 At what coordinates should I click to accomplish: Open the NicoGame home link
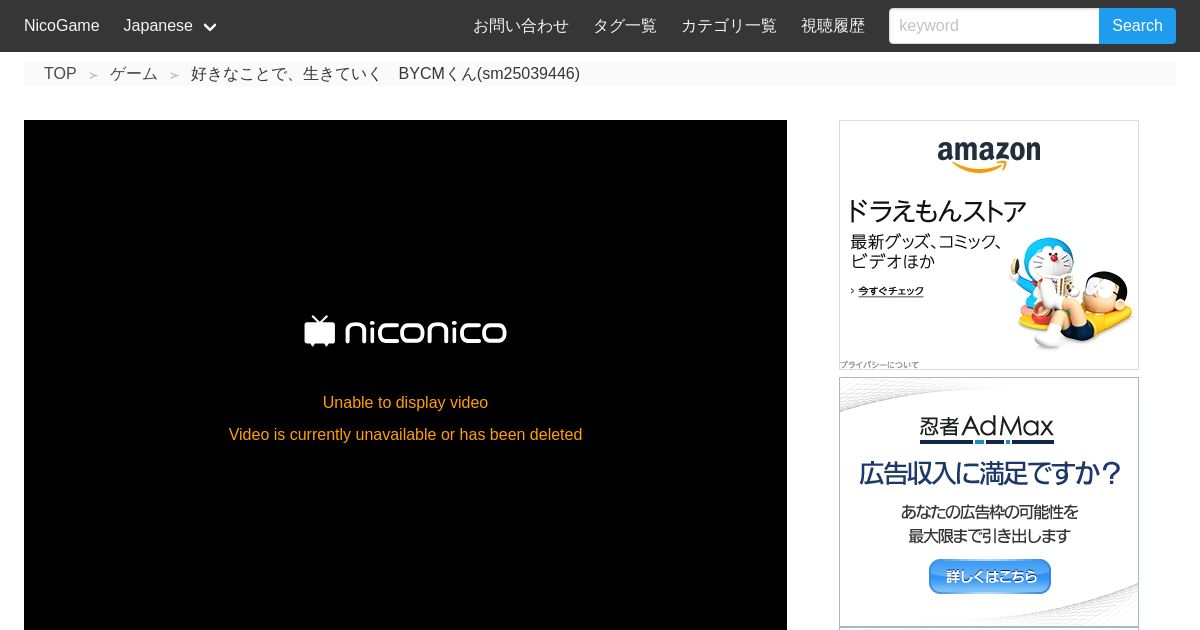pos(62,25)
